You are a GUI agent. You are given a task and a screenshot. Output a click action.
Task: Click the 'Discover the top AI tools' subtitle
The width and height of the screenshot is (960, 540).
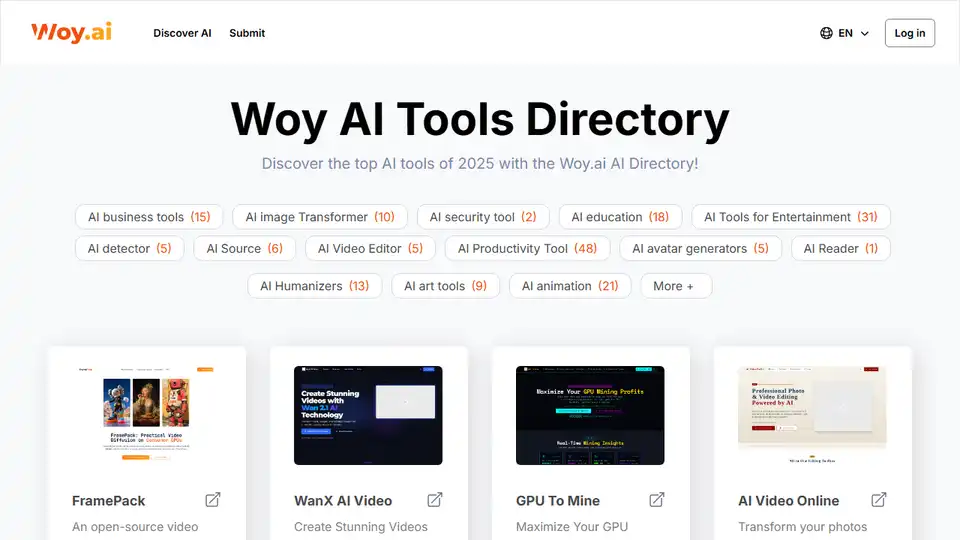click(x=480, y=163)
